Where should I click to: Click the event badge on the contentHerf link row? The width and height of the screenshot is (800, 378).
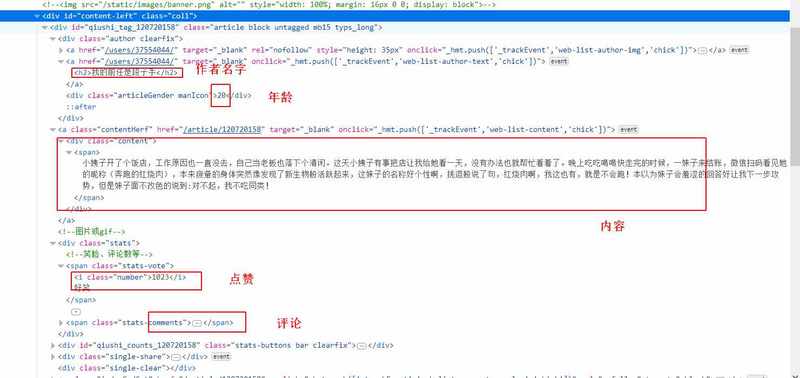(x=628, y=130)
